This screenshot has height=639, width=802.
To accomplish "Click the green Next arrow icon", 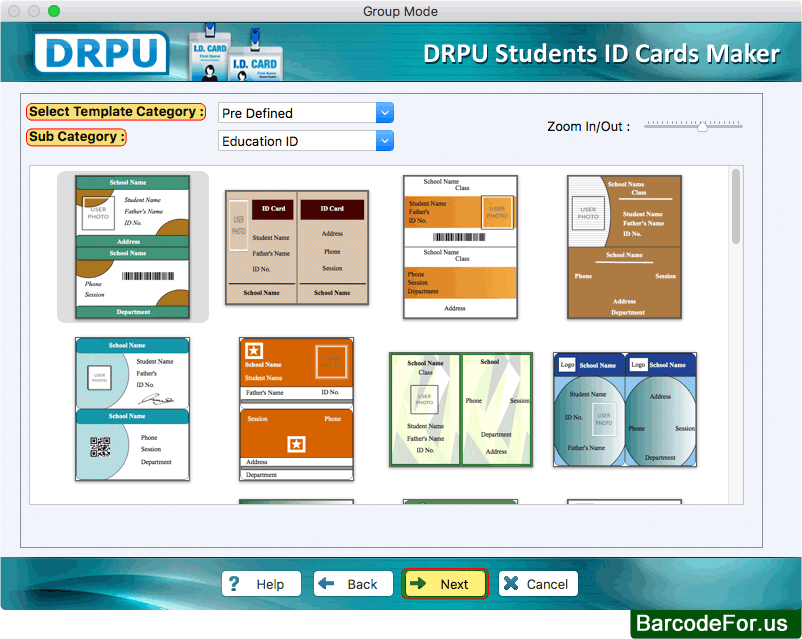I will (x=421, y=583).
